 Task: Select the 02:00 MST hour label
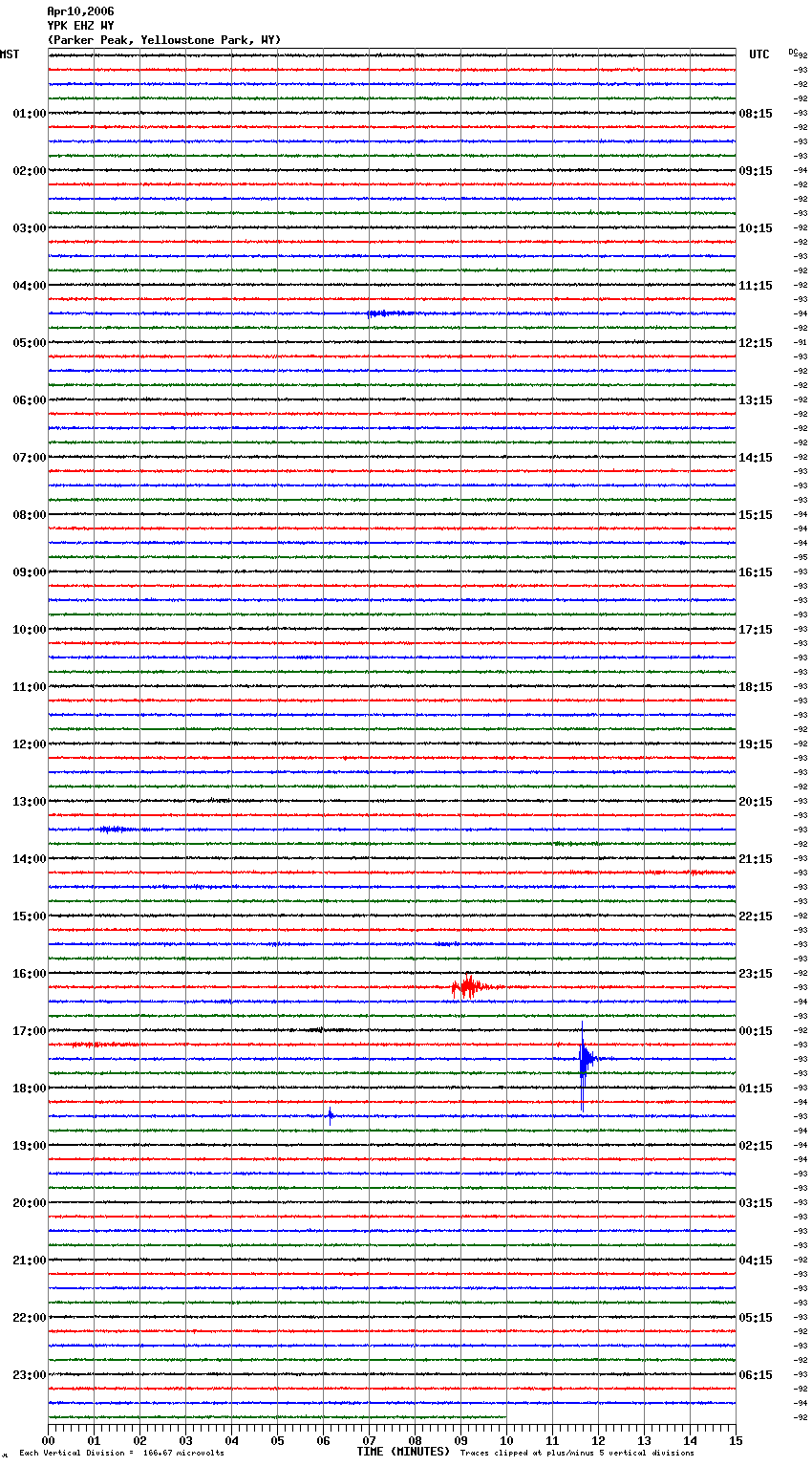pyautogui.click(x=29, y=171)
